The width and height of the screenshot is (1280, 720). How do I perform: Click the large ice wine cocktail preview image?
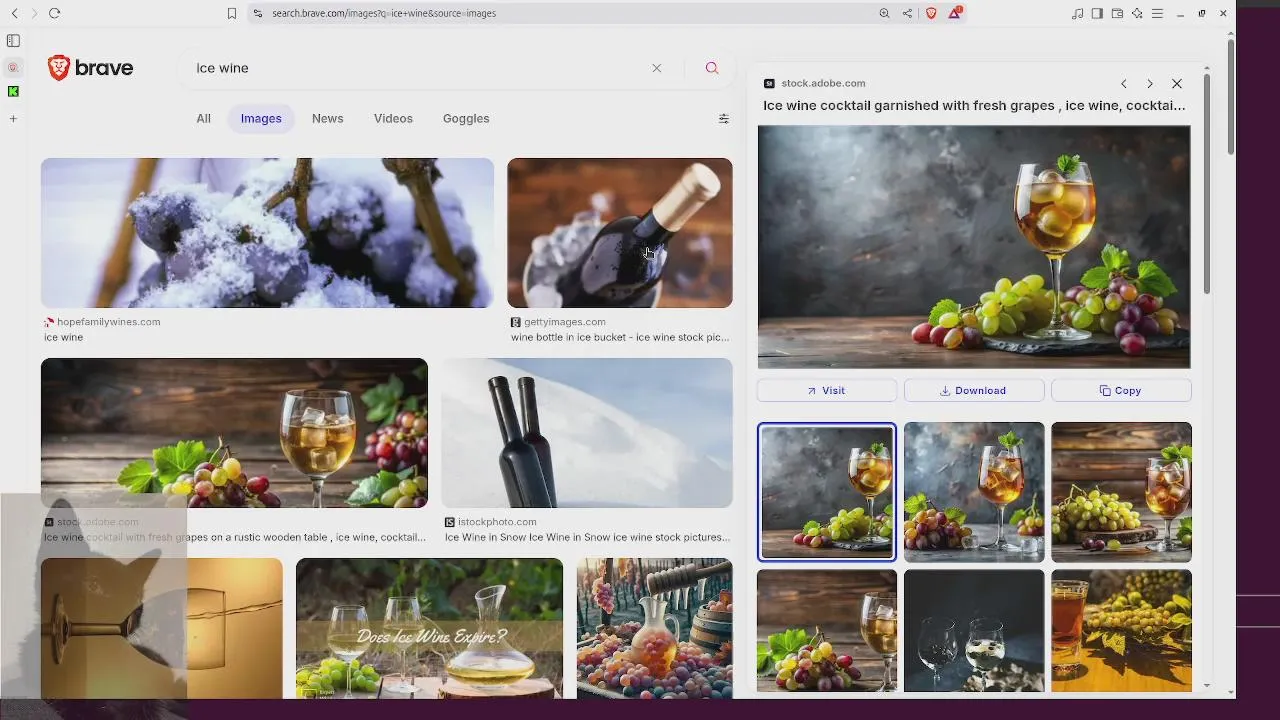click(x=974, y=247)
